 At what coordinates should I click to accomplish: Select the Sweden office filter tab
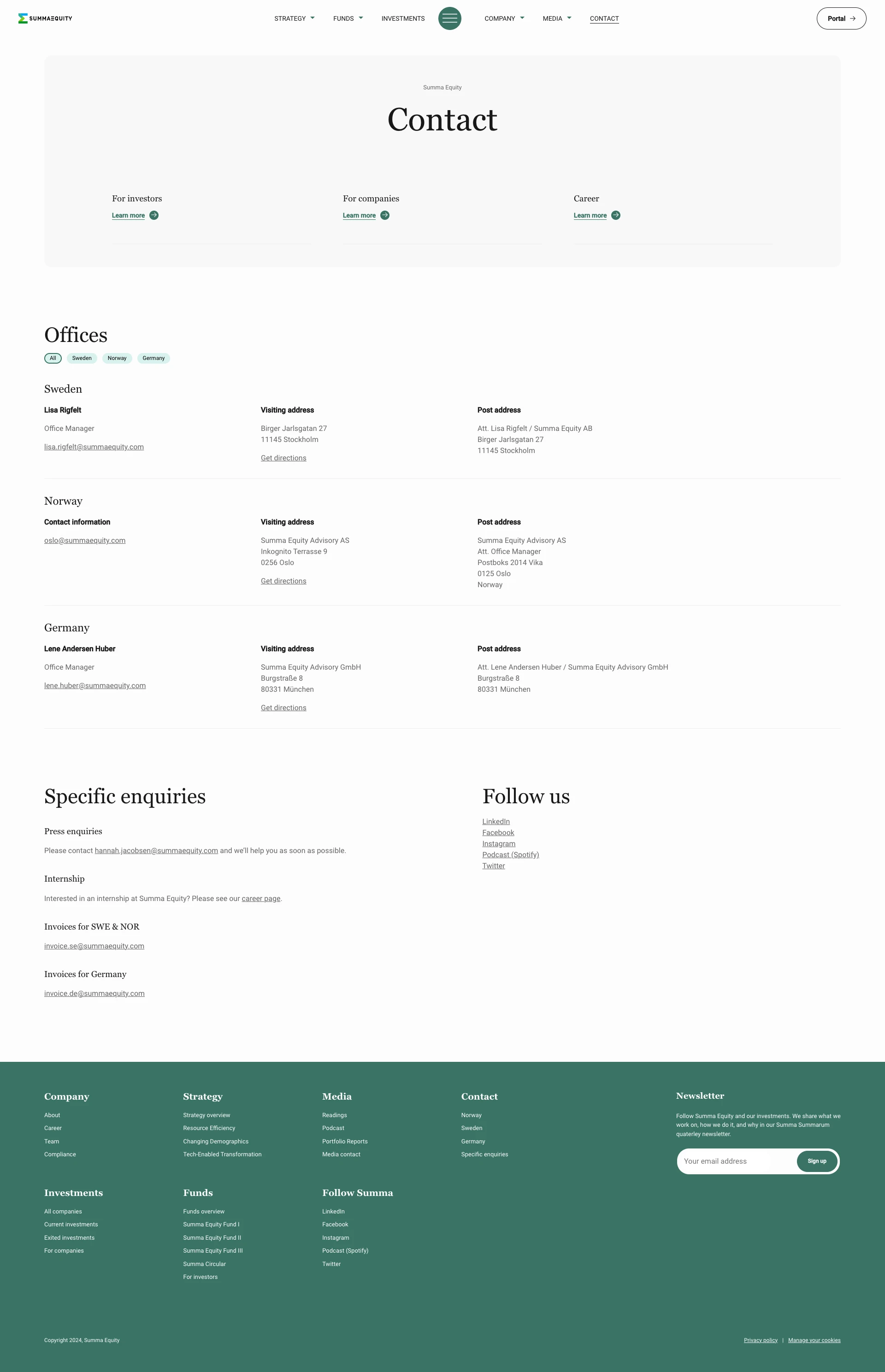81,358
